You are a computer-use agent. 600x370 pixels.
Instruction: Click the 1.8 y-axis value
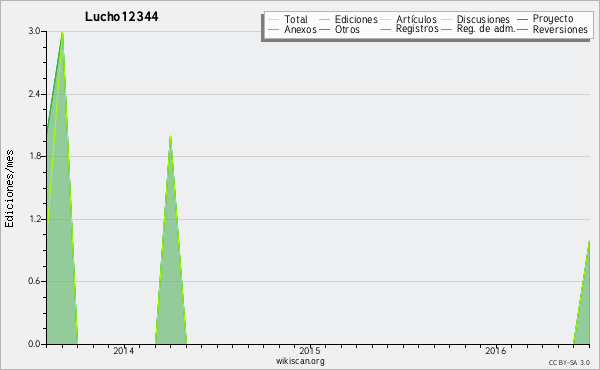tap(34, 156)
